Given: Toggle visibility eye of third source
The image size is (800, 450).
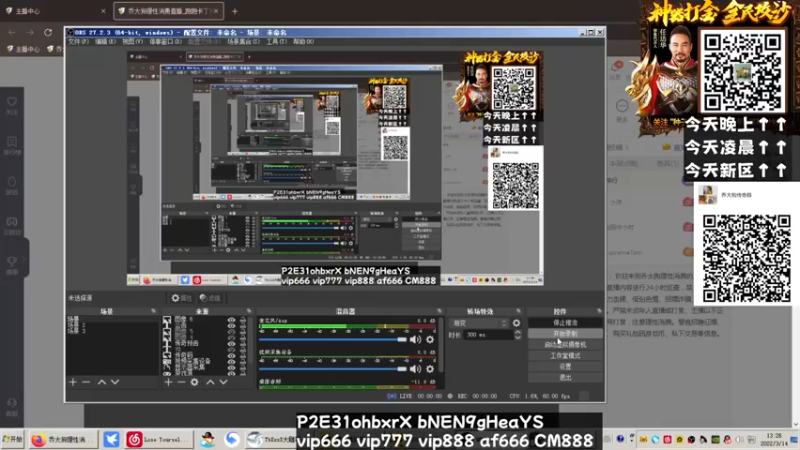Looking at the screenshot, I should [x=231, y=334].
